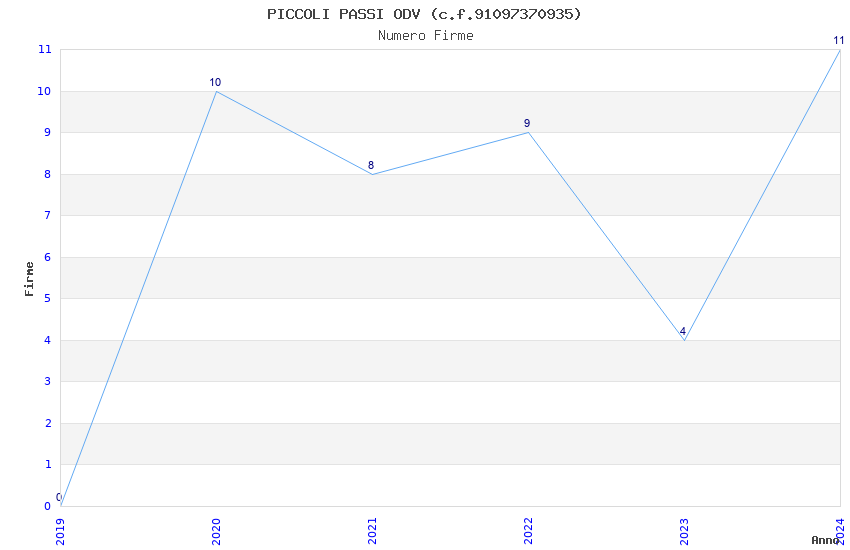Click the 2019 data point at zero
Viewport: 850px width, 550px height.
coord(60,505)
